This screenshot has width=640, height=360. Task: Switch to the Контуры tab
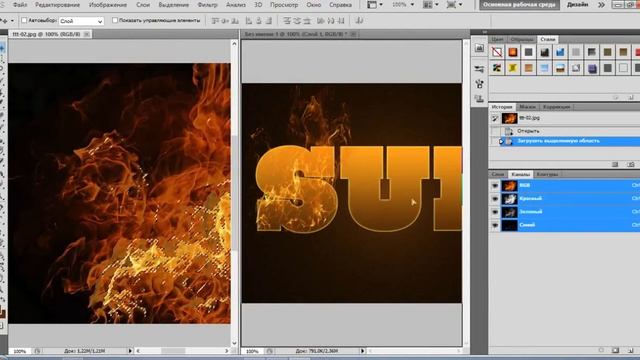click(x=547, y=174)
